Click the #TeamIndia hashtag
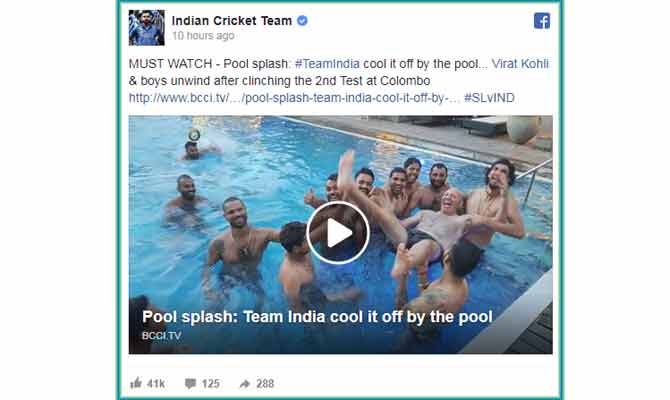Screen dimensions: 670x400 click(x=327, y=64)
